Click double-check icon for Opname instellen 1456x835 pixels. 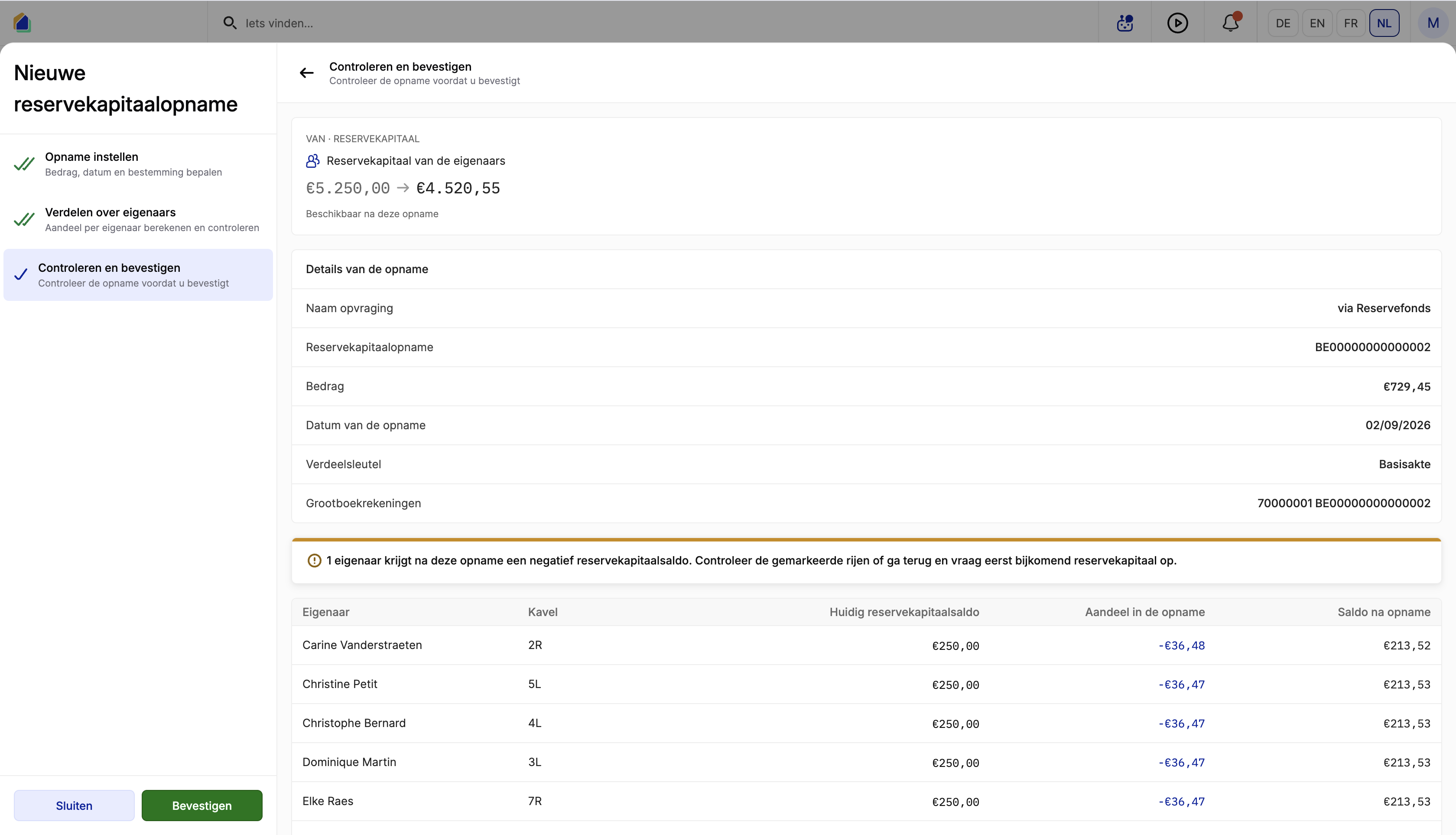point(24,164)
